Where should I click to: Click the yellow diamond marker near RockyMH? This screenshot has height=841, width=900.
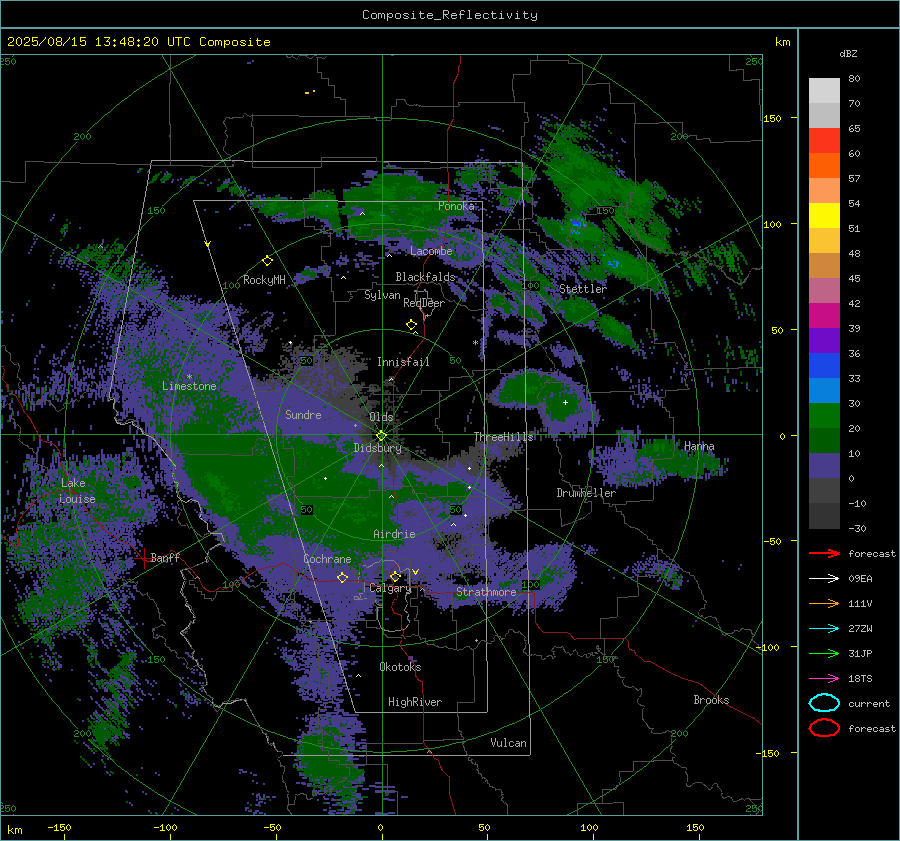[x=267, y=261]
